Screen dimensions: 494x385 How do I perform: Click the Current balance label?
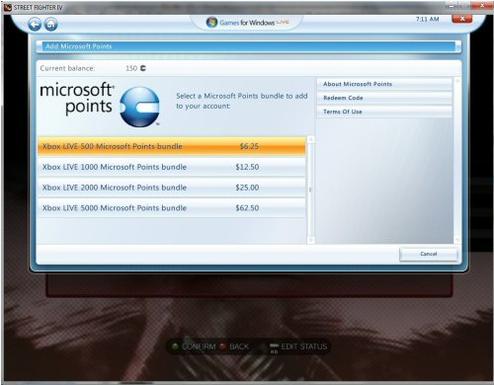(68, 68)
